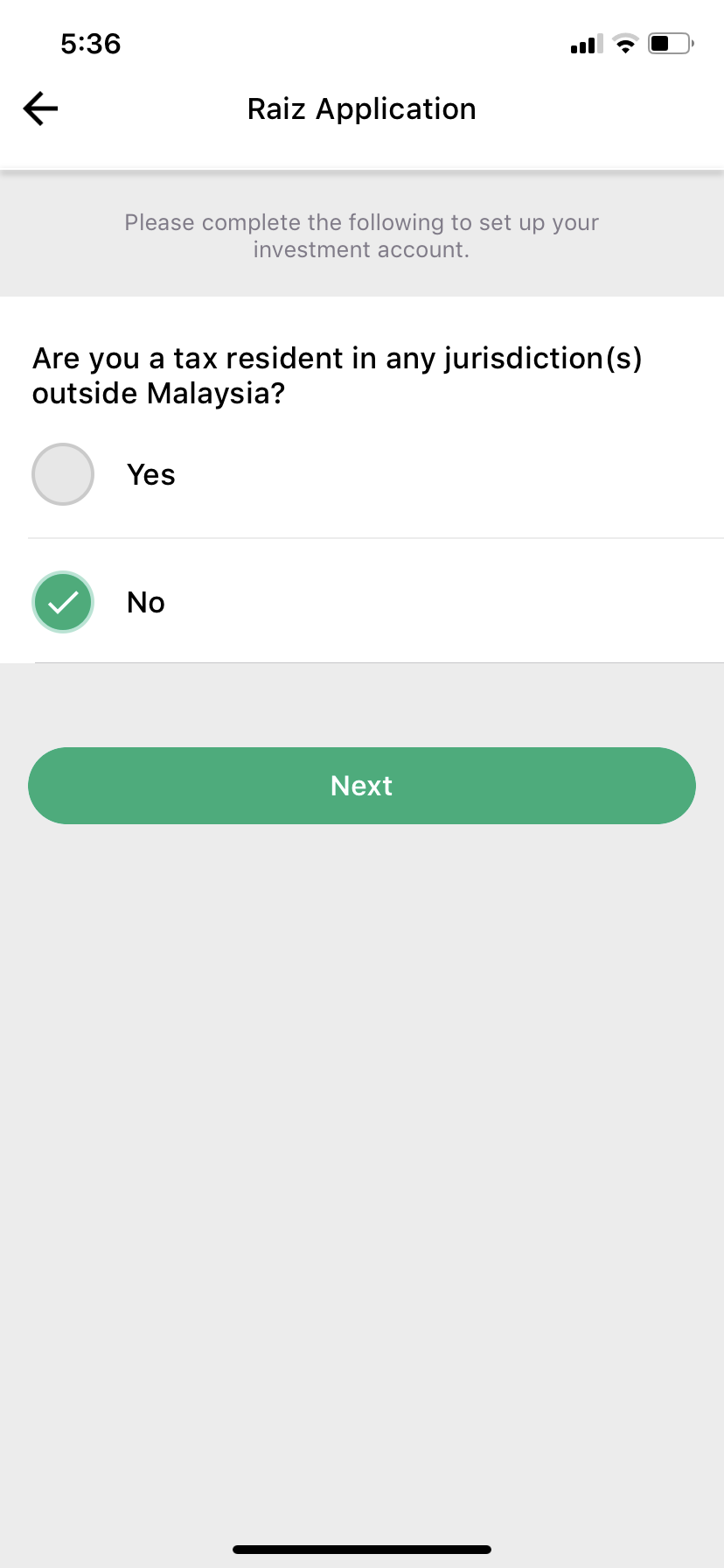
Task: Tap the divider line between Yes and No
Action: coord(376,538)
